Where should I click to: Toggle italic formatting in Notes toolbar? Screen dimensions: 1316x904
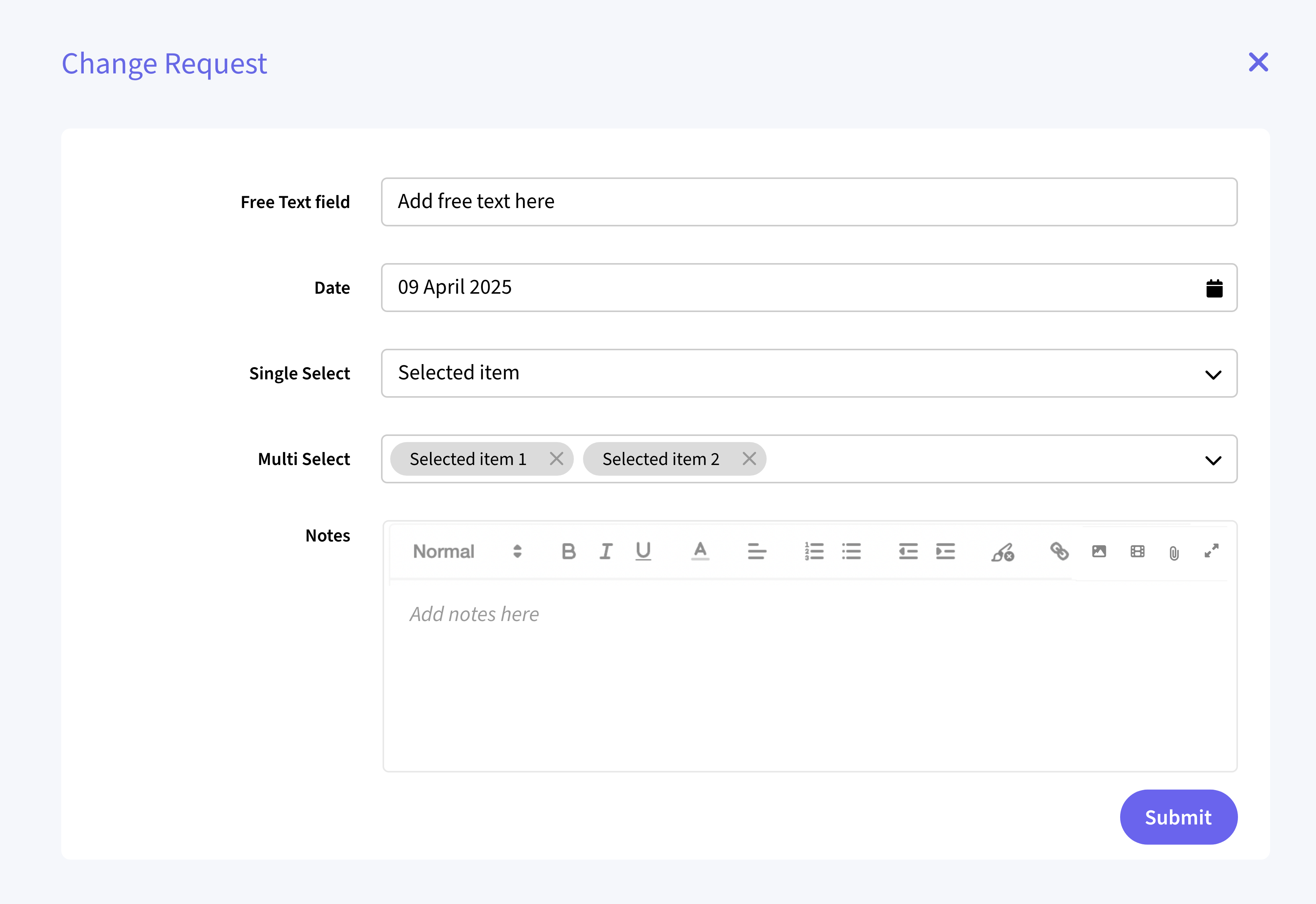coord(606,551)
